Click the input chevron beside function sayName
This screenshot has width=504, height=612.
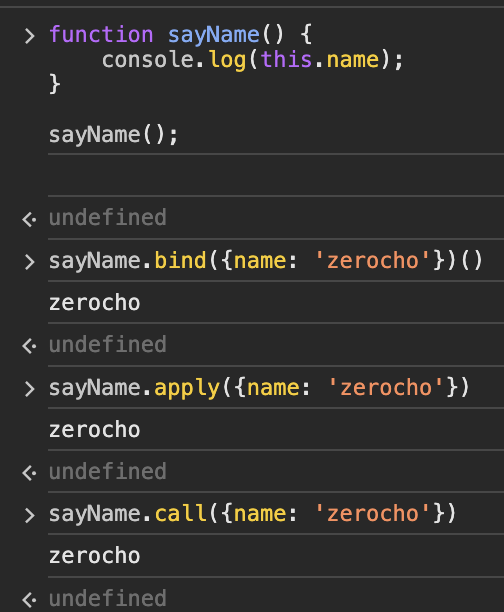tap(30, 36)
